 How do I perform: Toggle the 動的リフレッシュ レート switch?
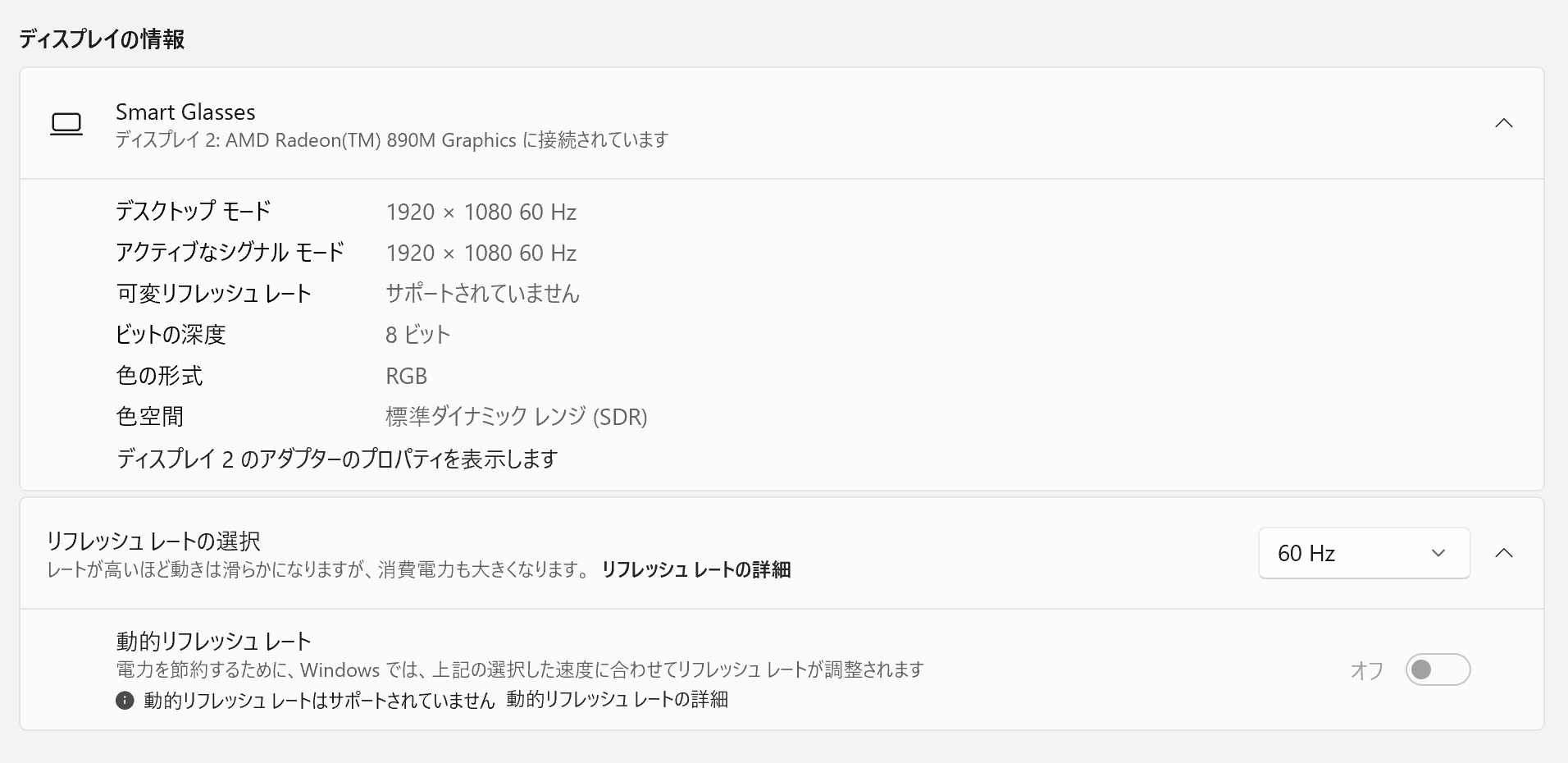1437,669
